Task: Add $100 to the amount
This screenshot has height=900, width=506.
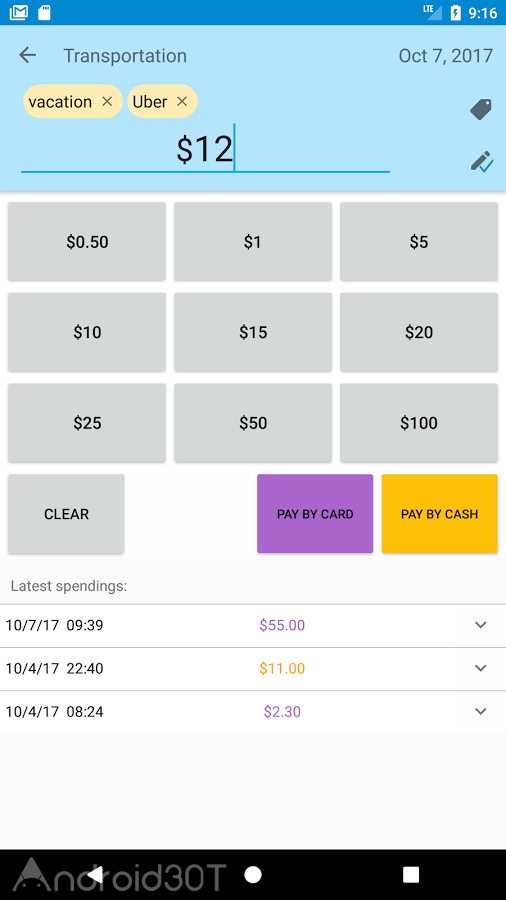Action: 419,423
